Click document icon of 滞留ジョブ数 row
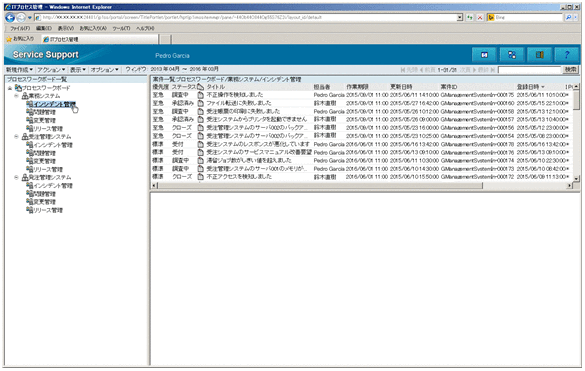The width and height of the screenshot is (585, 371). pos(200,160)
